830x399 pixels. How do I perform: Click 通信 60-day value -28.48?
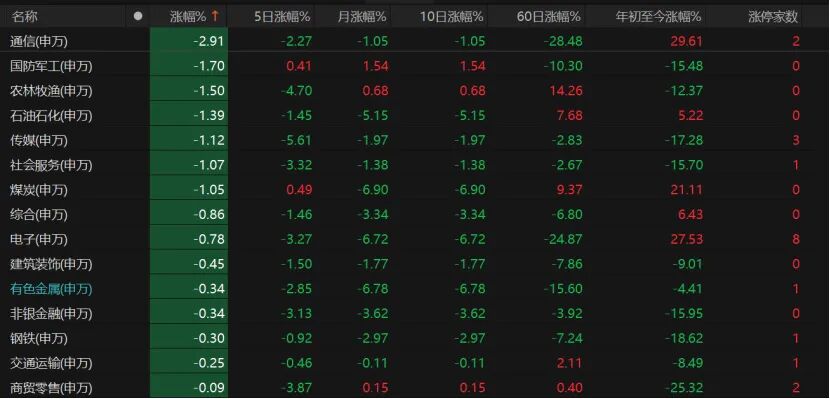click(x=563, y=41)
